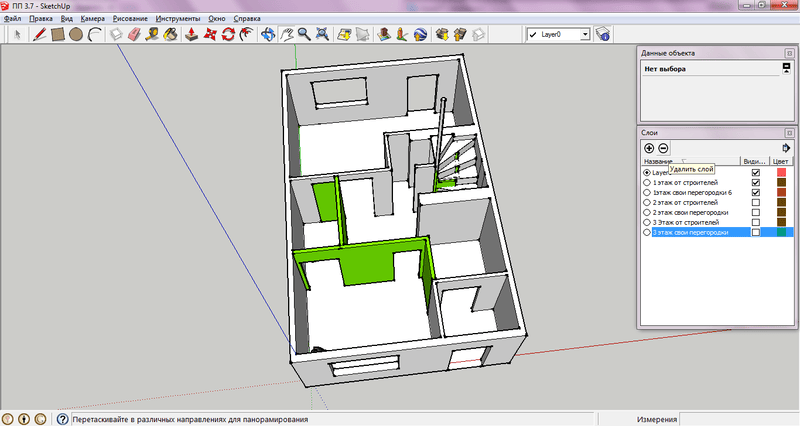Expand the object data panel details button

(x=786, y=68)
